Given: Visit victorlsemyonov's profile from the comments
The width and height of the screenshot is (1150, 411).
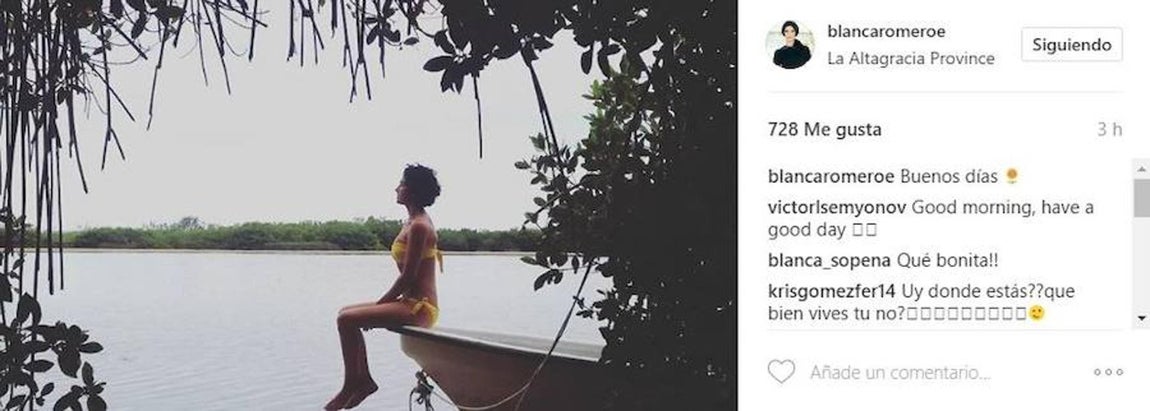Looking at the screenshot, I should coord(836,208).
